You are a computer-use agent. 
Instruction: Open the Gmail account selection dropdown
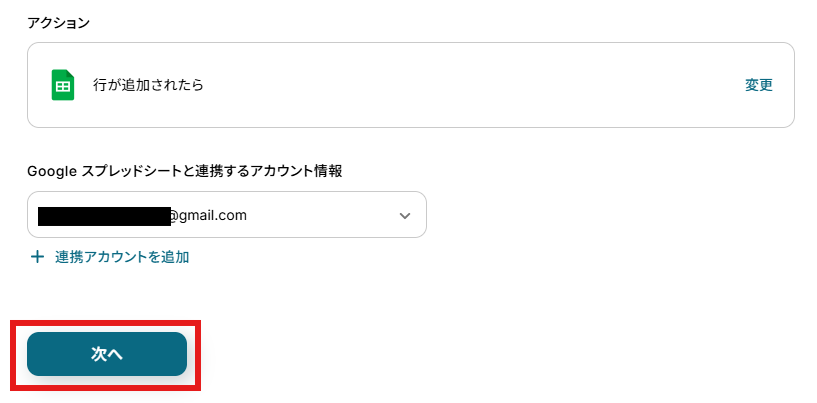(x=227, y=215)
